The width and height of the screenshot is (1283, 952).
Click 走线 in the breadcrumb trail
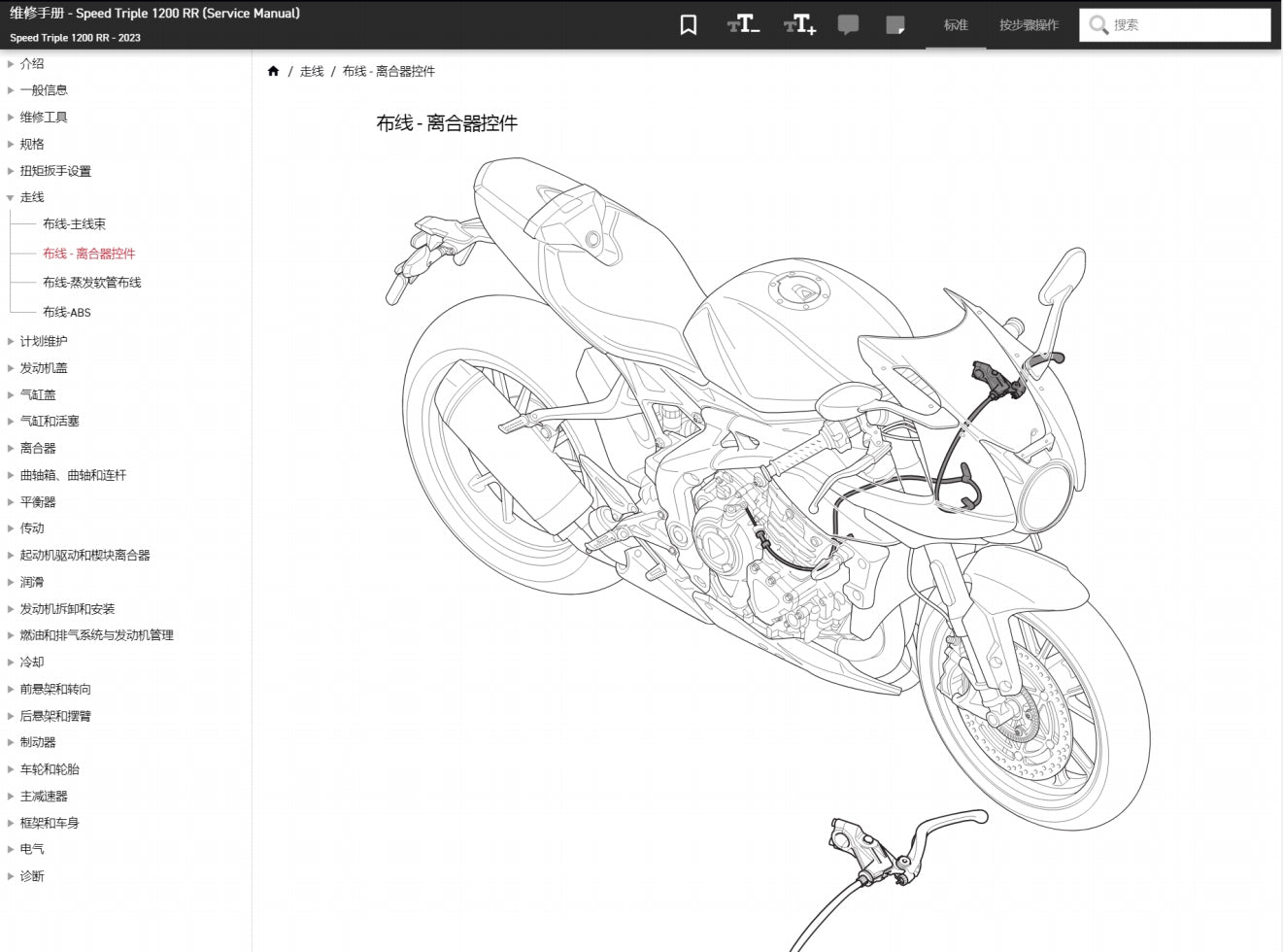click(x=310, y=71)
